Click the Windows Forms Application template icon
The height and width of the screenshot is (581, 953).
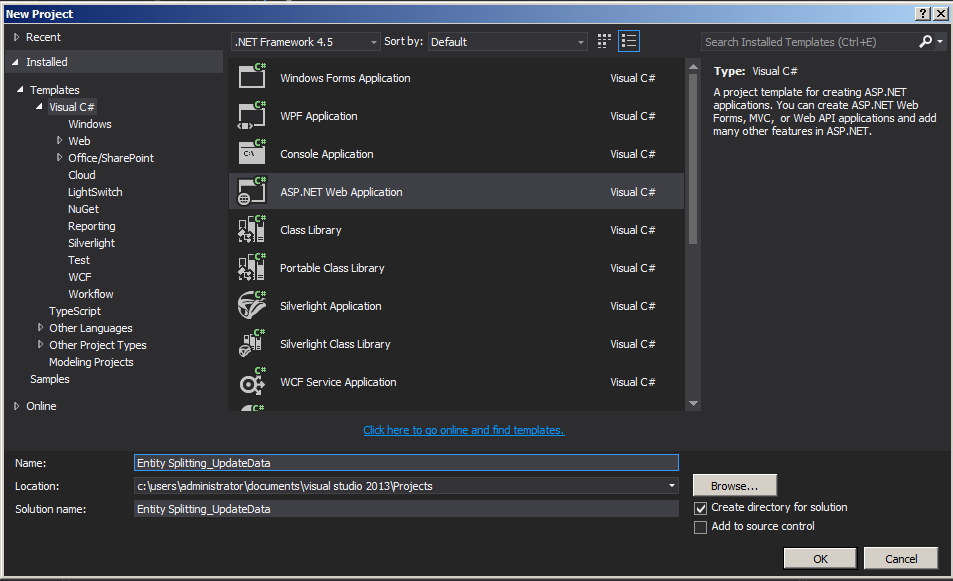click(251, 79)
